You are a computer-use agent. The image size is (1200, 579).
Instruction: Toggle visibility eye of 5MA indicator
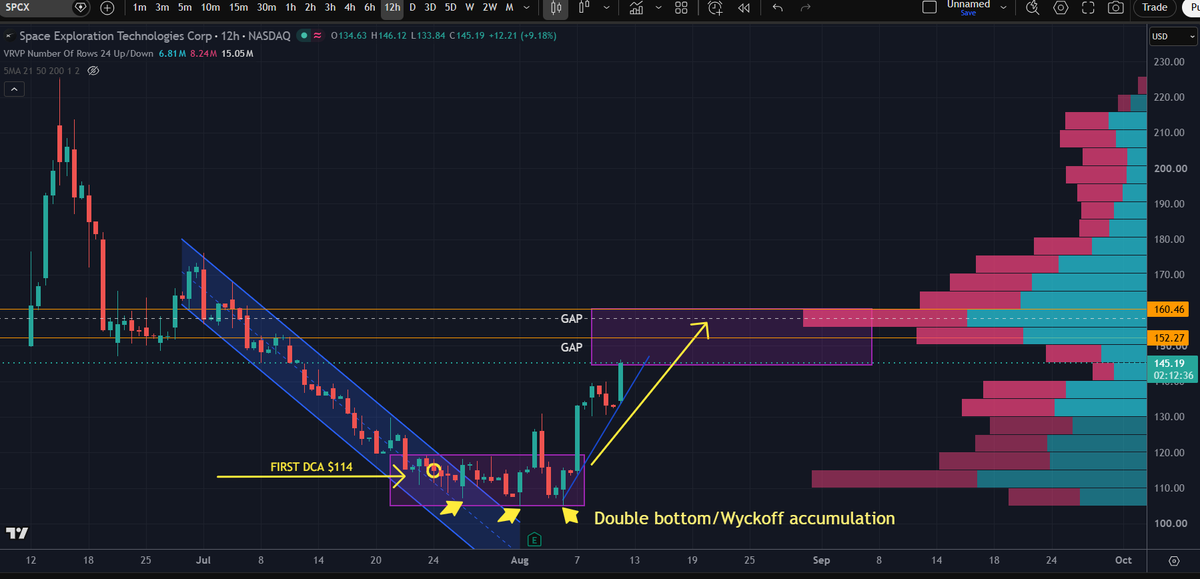point(93,72)
